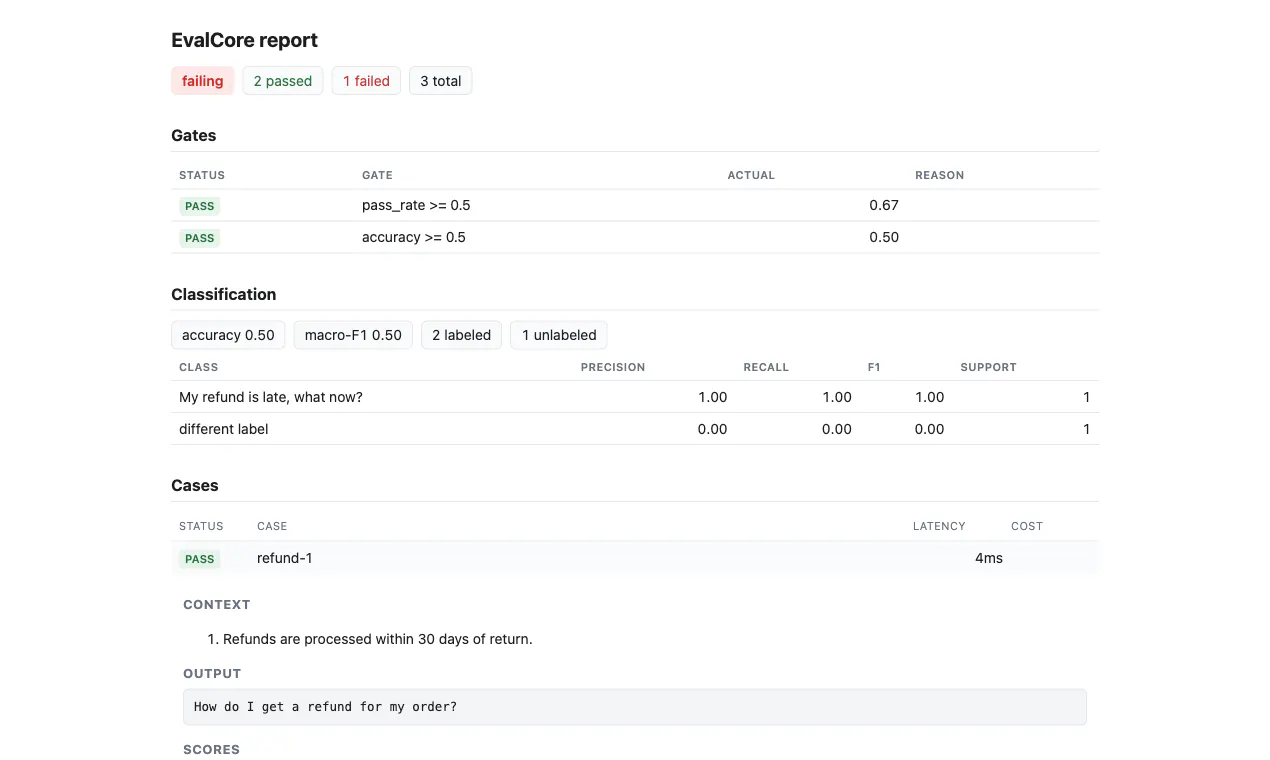This screenshot has height=760, width=1270.
Task: Click the 2 labeled pill
Action: tap(461, 335)
